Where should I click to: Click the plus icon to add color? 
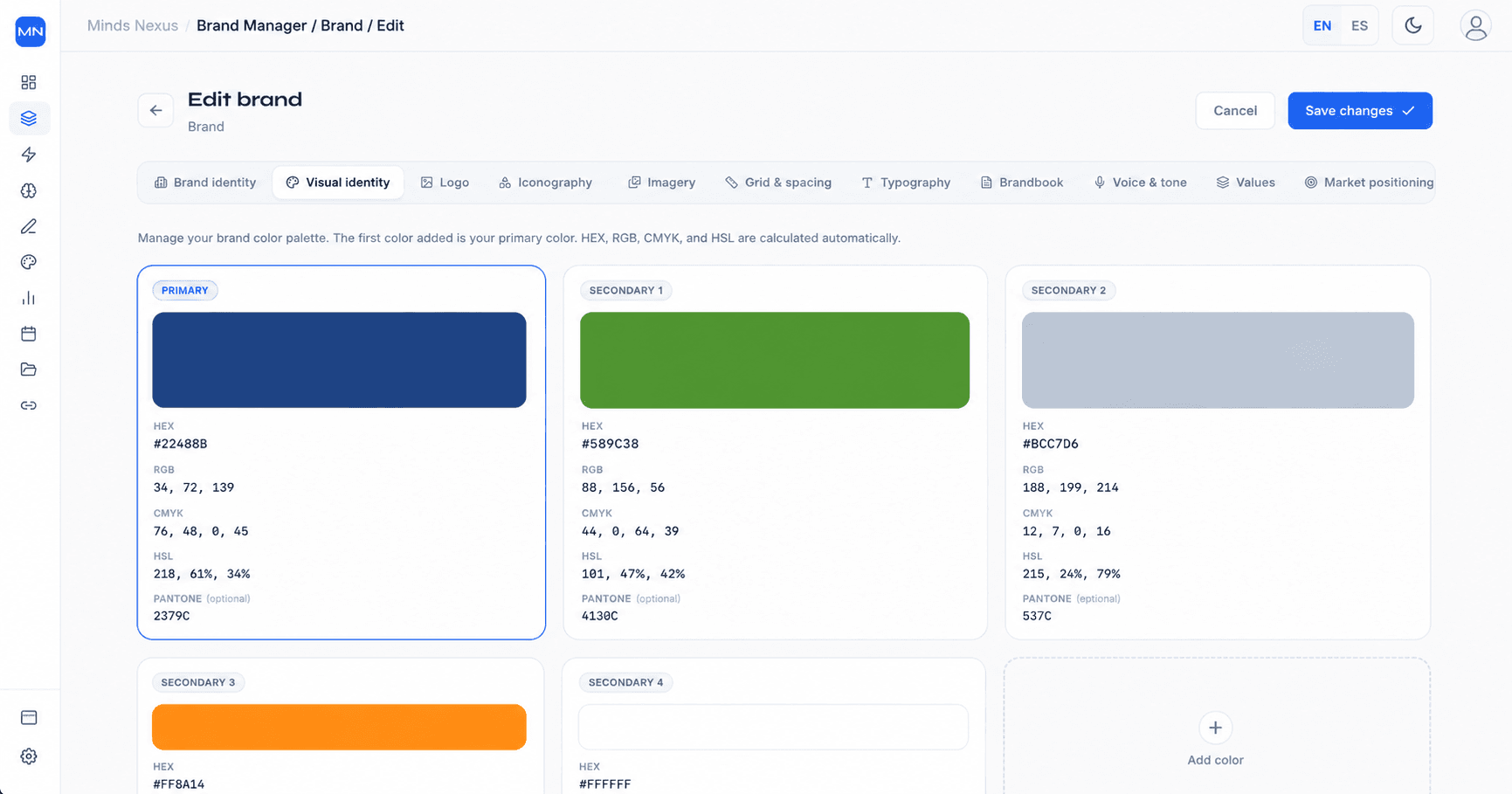(x=1215, y=728)
